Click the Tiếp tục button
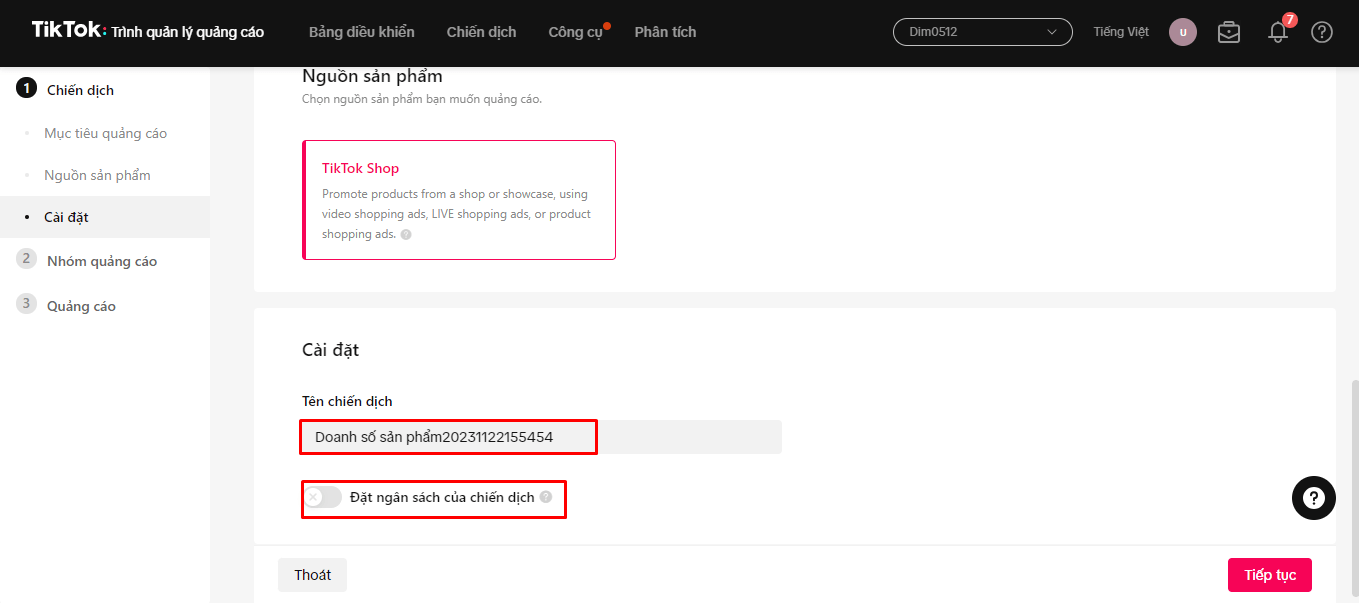The height and width of the screenshot is (603, 1359). [x=1270, y=575]
